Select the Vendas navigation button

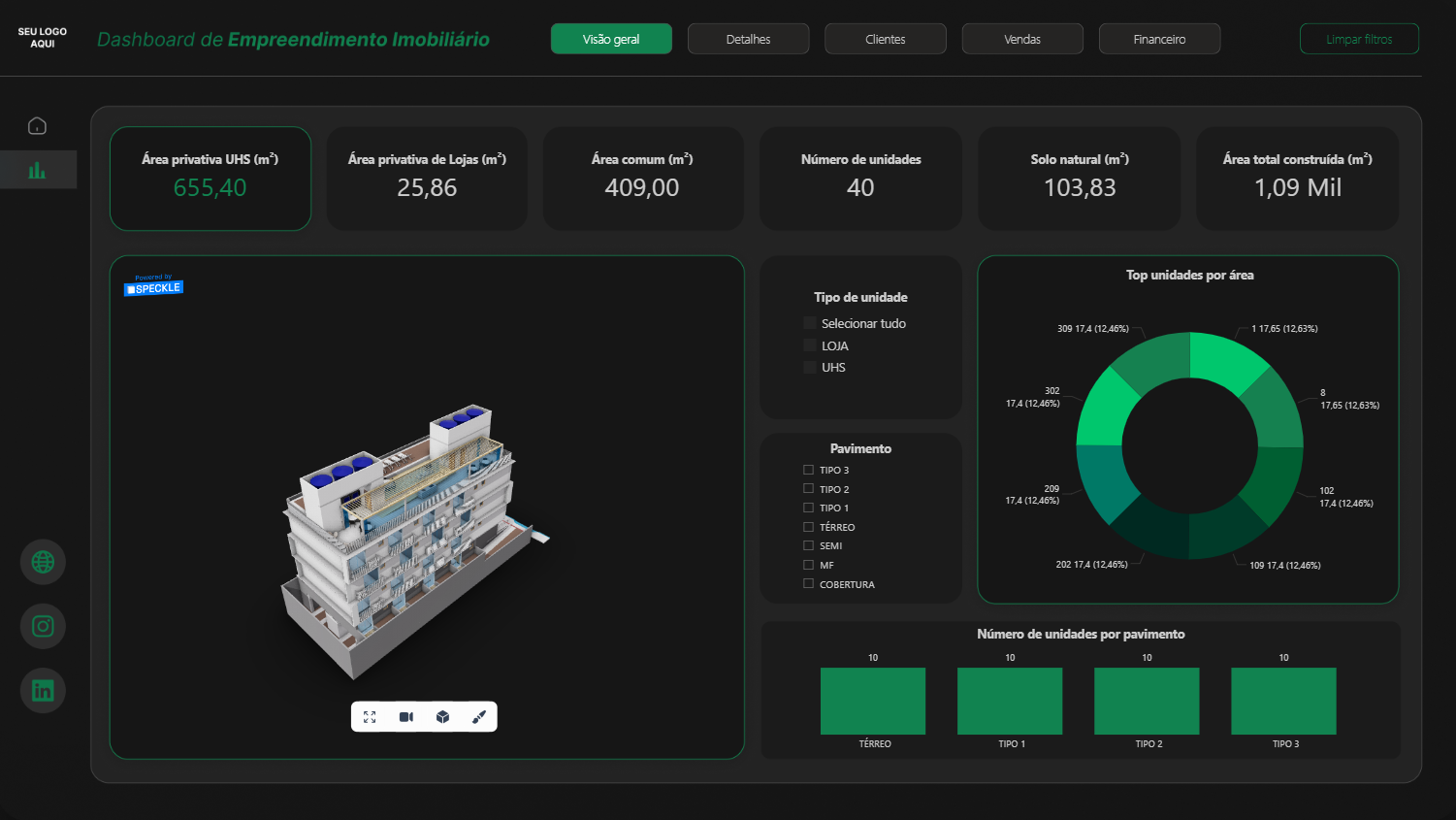[1022, 38]
